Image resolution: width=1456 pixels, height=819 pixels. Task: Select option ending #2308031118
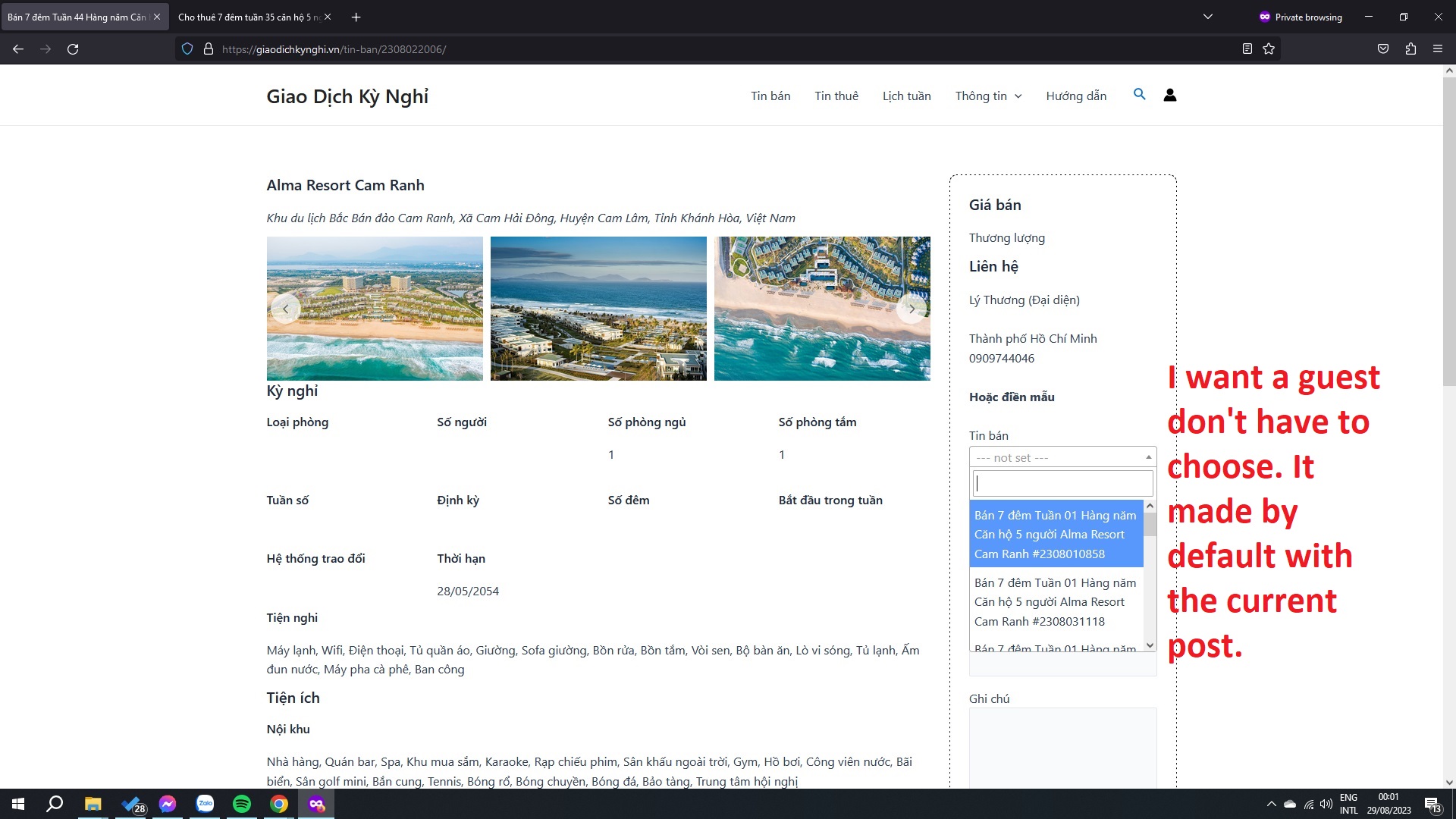point(1056,602)
